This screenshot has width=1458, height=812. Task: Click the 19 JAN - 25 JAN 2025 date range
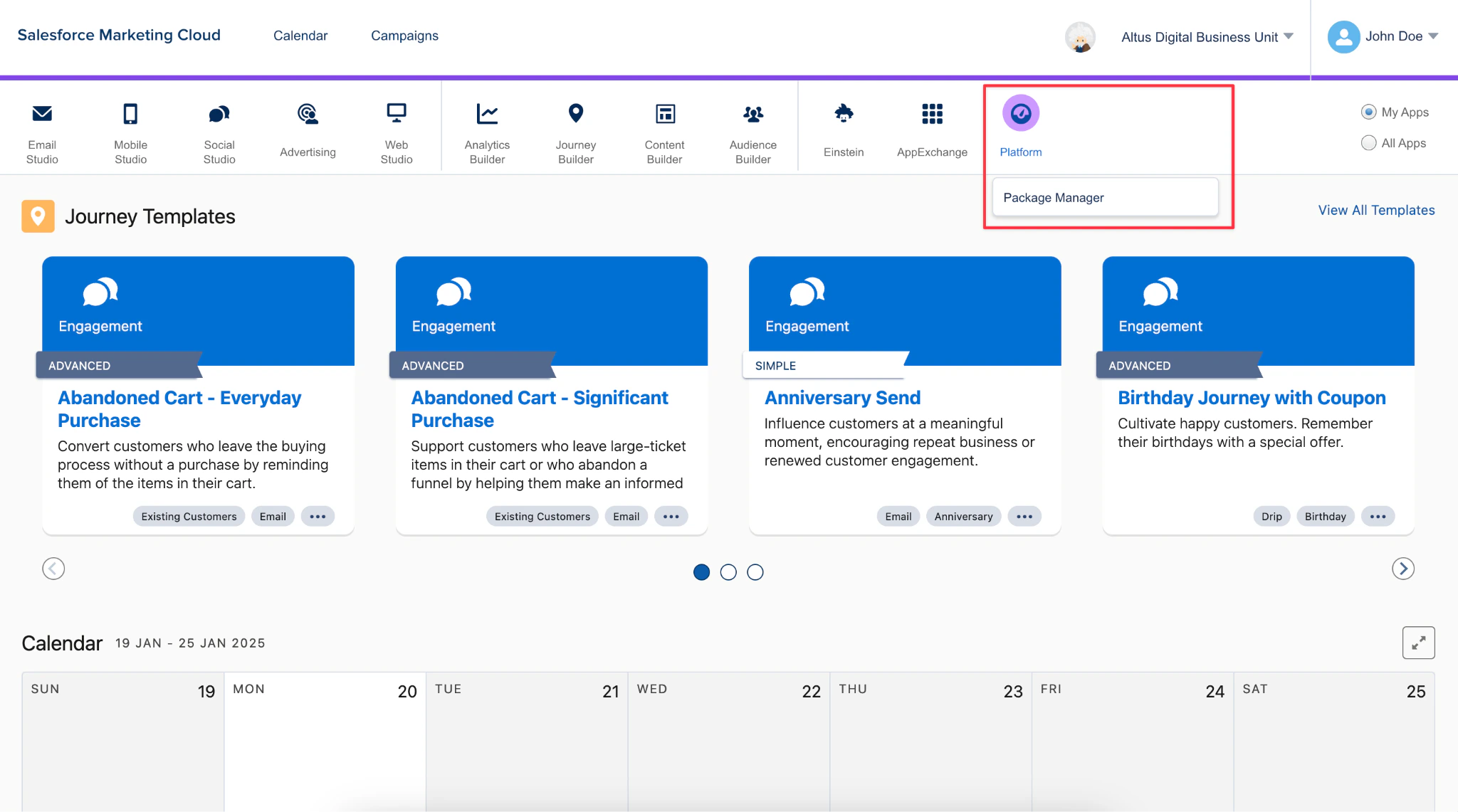190,643
